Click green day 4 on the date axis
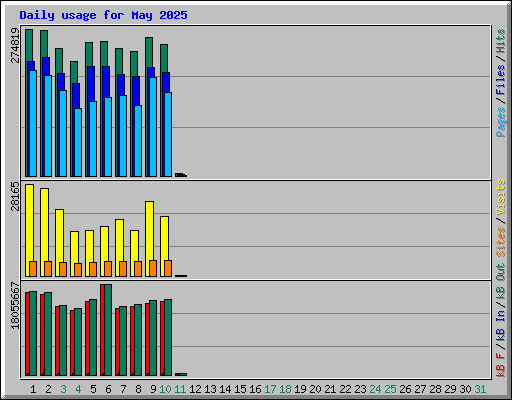This screenshot has width=512, height=400. [x=78, y=389]
